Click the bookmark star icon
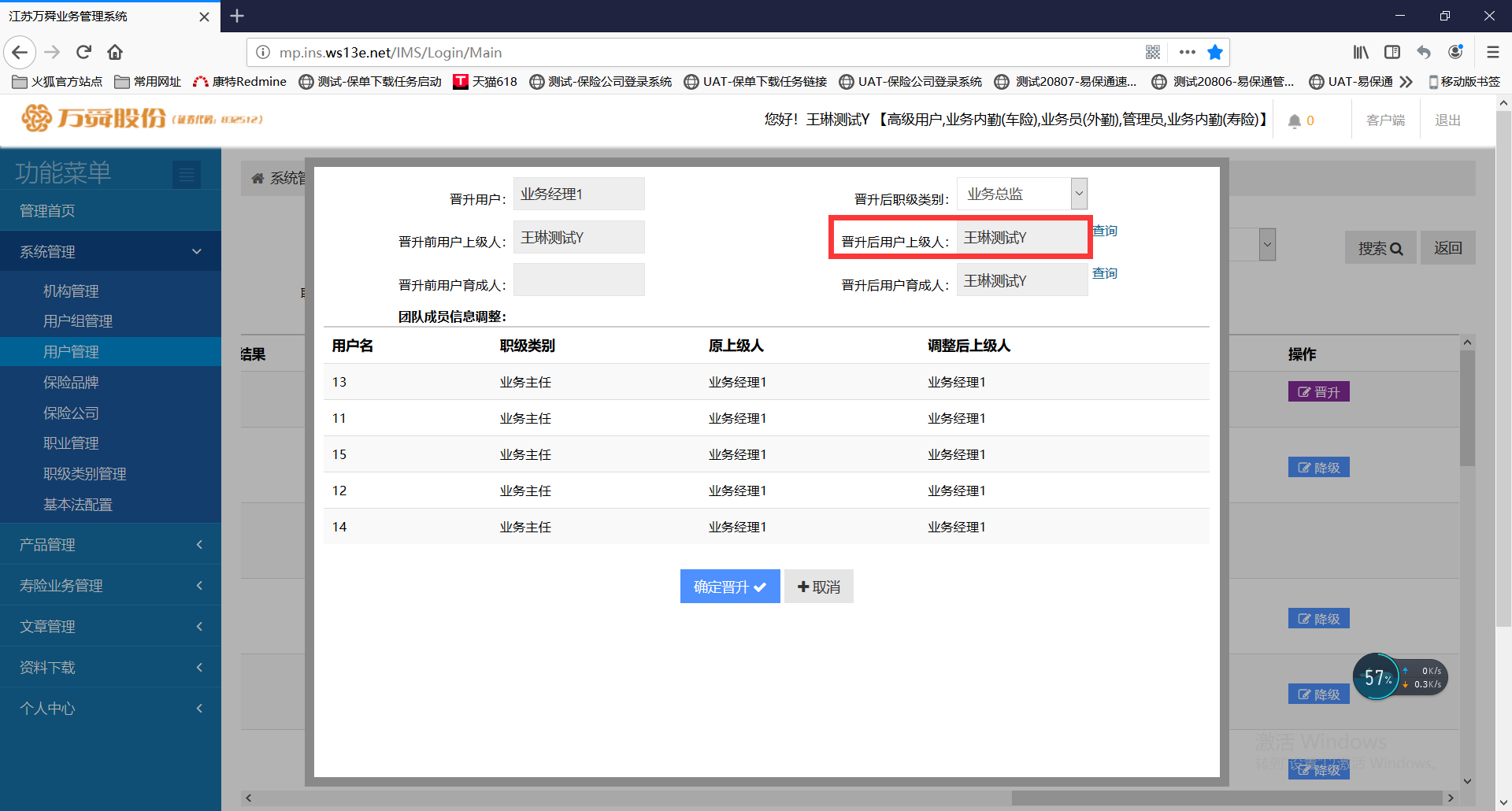Image resolution: width=1512 pixels, height=811 pixels. pyautogui.click(x=1214, y=53)
